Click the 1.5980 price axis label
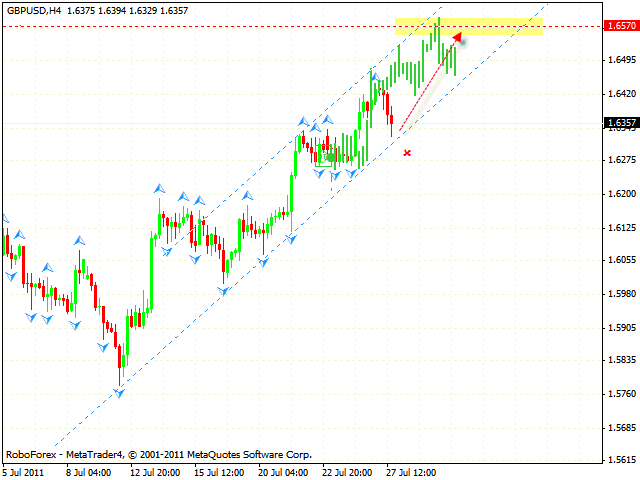640x480 pixels. 622,293
